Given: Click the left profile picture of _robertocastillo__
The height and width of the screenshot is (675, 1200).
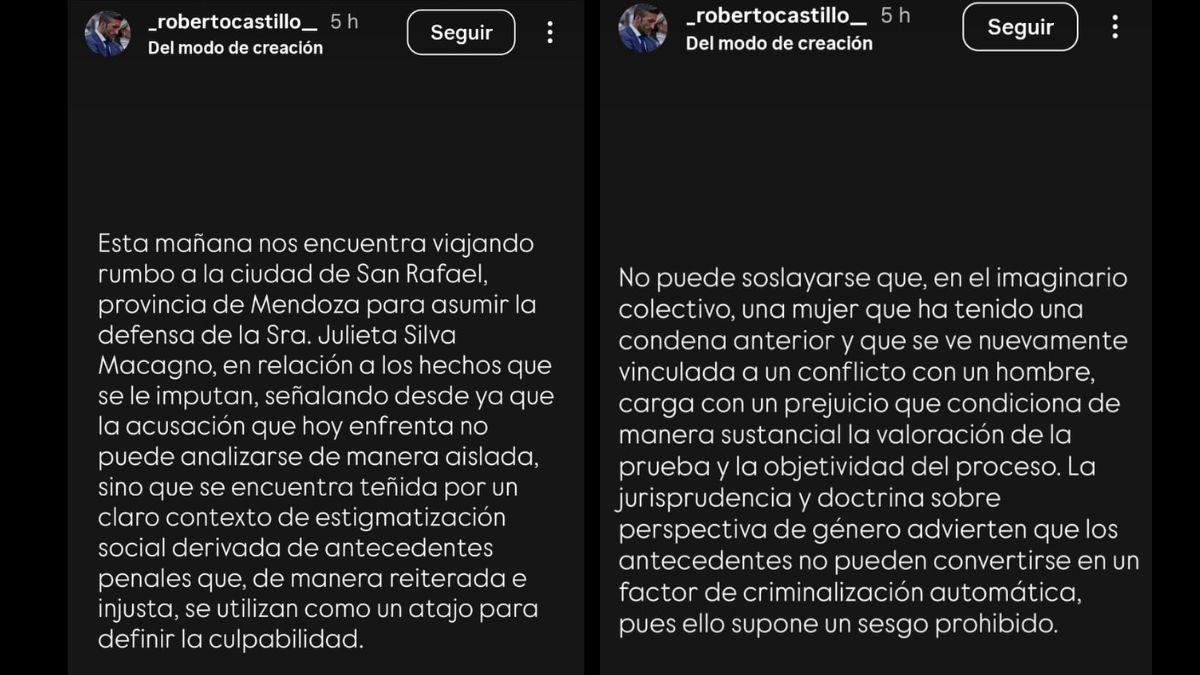Looking at the screenshot, I should (x=107, y=32).
